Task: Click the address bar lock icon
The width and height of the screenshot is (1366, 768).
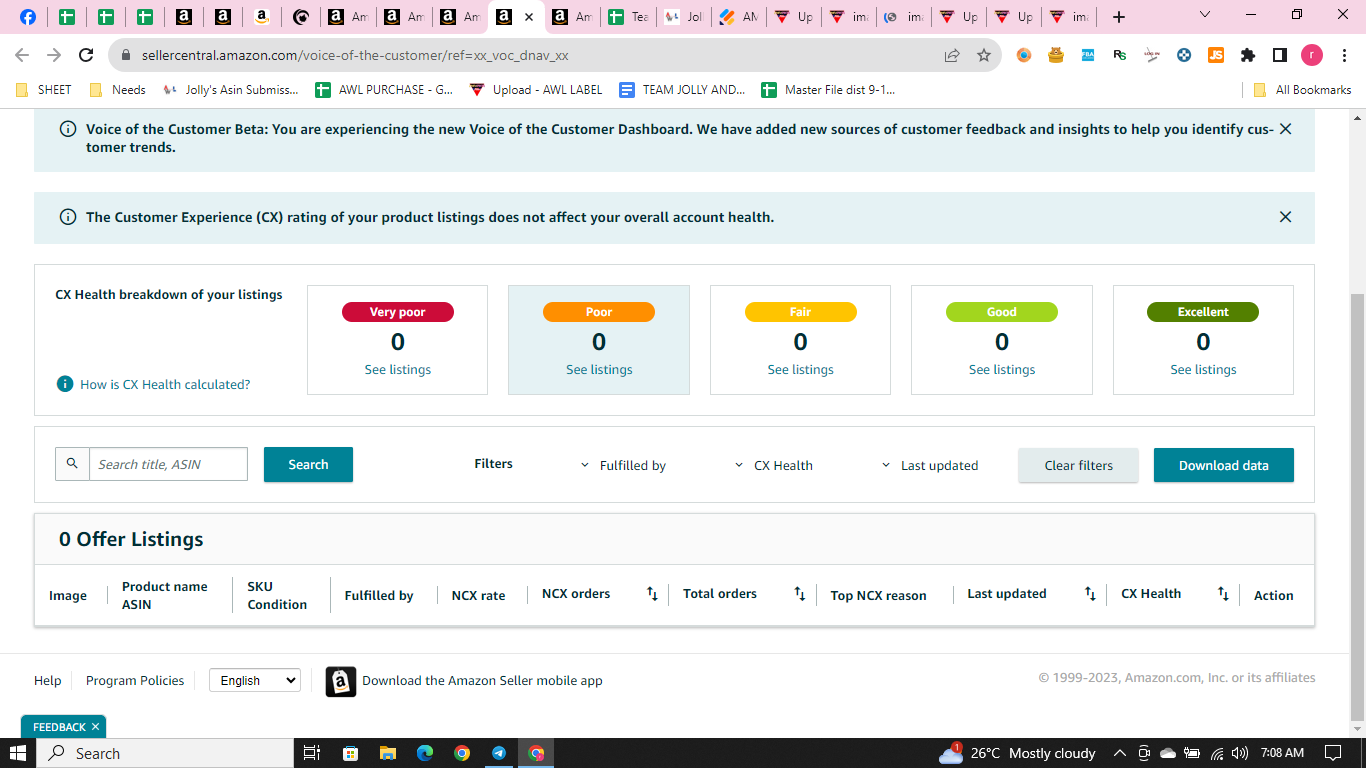Action: [x=126, y=56]
